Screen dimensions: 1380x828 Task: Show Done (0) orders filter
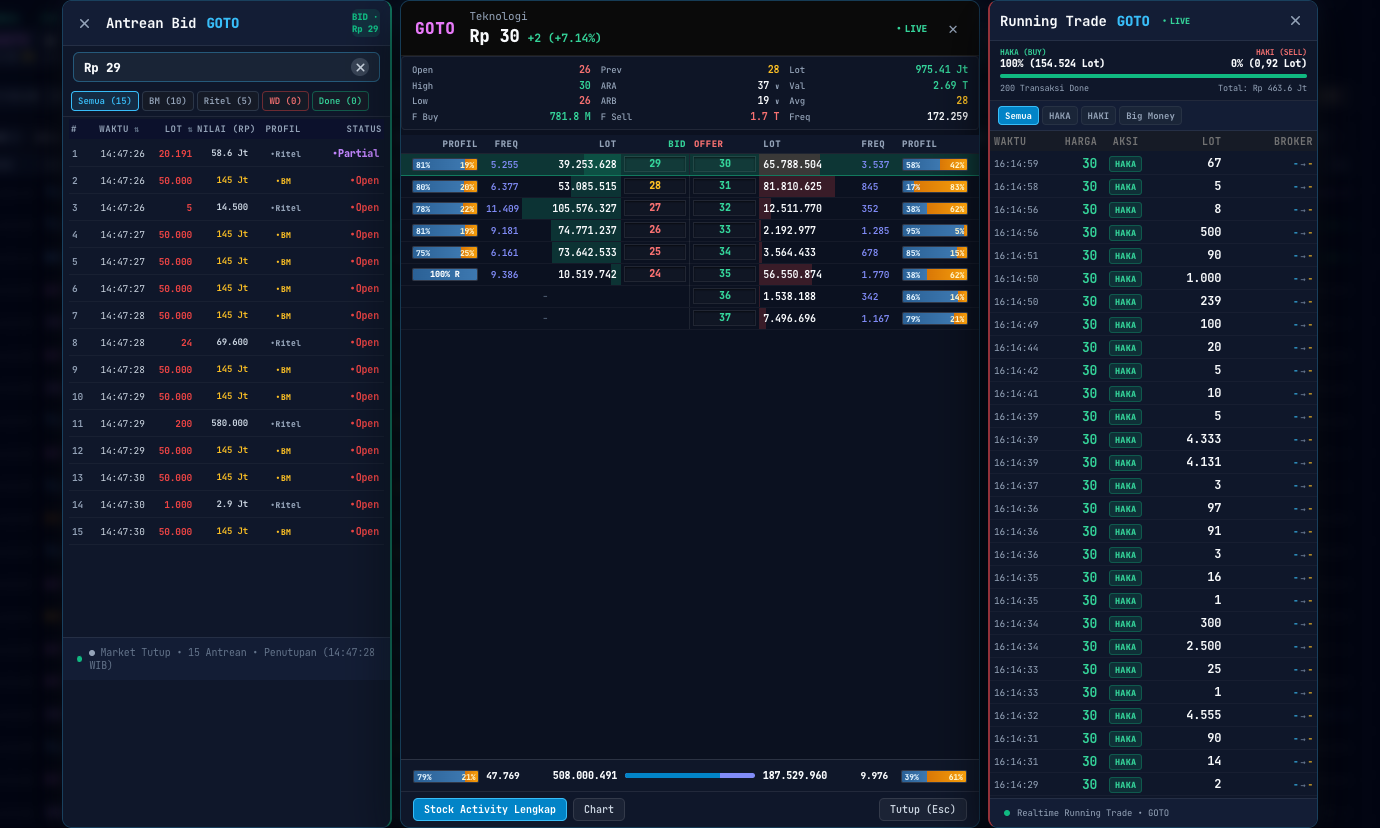pyautogui.click(x=340, y=101)
